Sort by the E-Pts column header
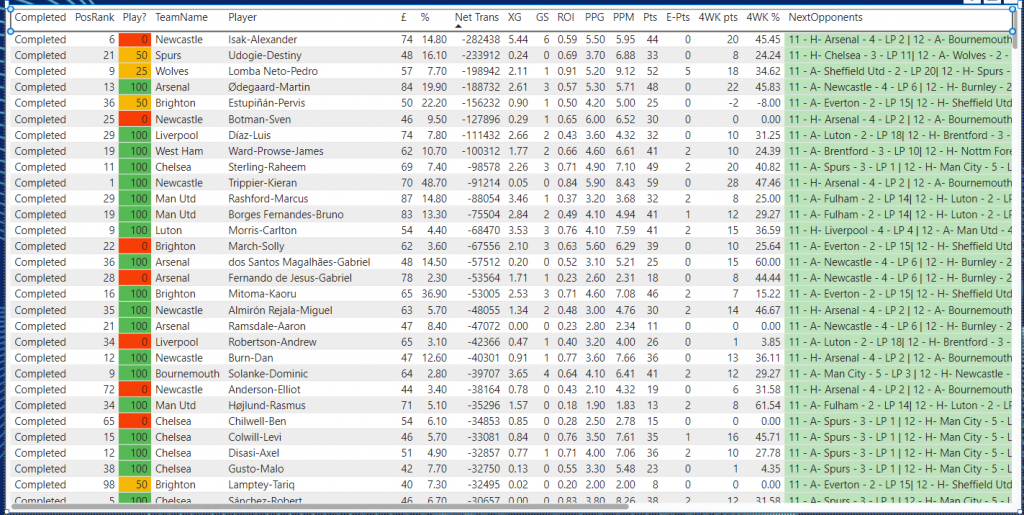1024x515 pixels. (x=679, y=18)
